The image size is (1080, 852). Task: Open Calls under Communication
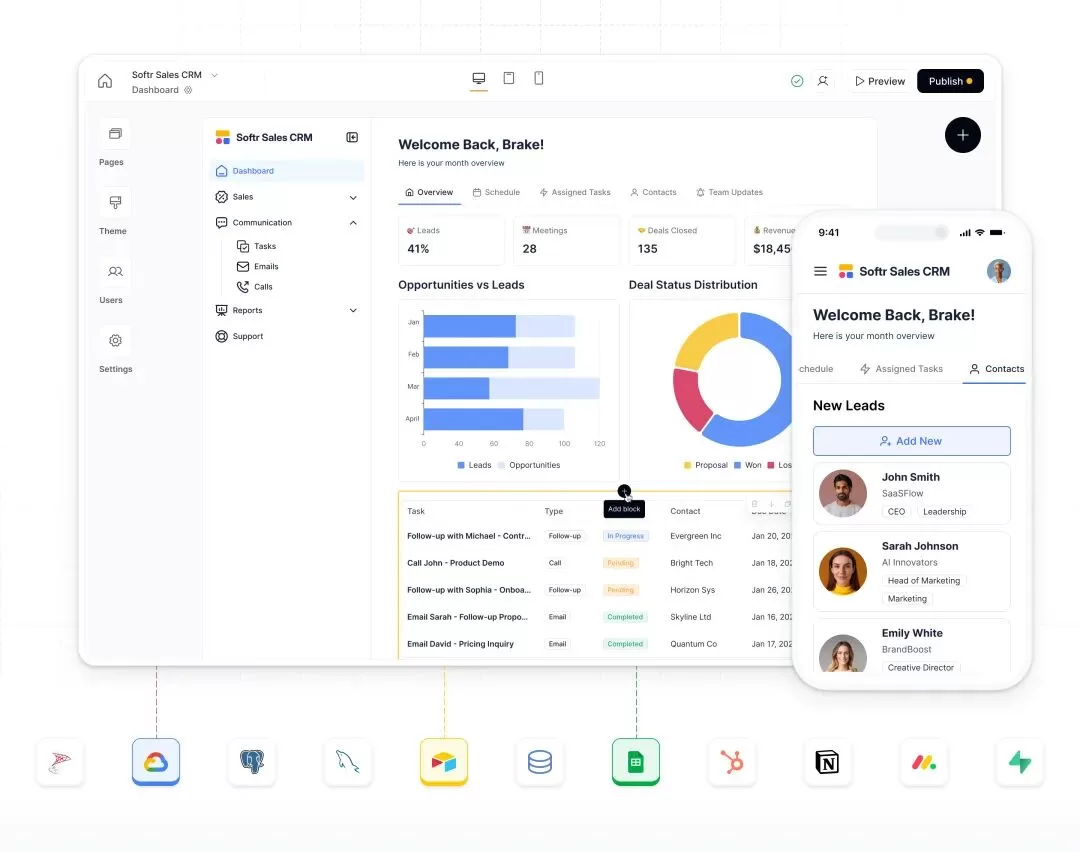click(x=255, y=287)
